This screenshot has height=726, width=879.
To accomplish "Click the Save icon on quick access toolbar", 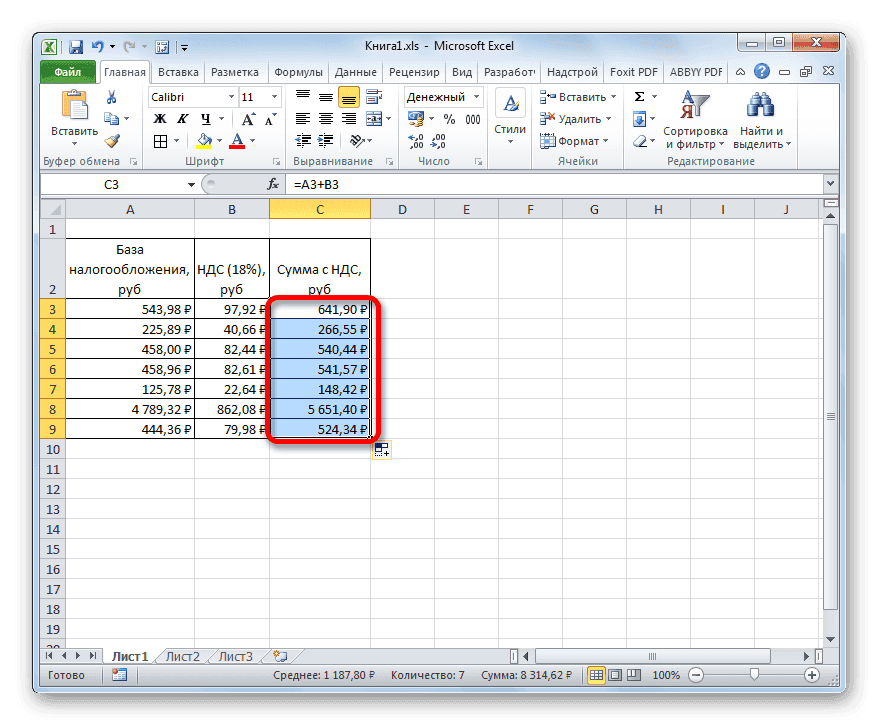I will coord(75,46).
